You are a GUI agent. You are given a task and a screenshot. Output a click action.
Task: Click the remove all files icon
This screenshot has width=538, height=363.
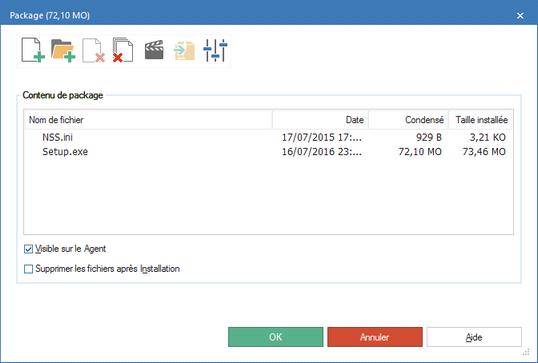pyautogui.click(x=123, y=50)
